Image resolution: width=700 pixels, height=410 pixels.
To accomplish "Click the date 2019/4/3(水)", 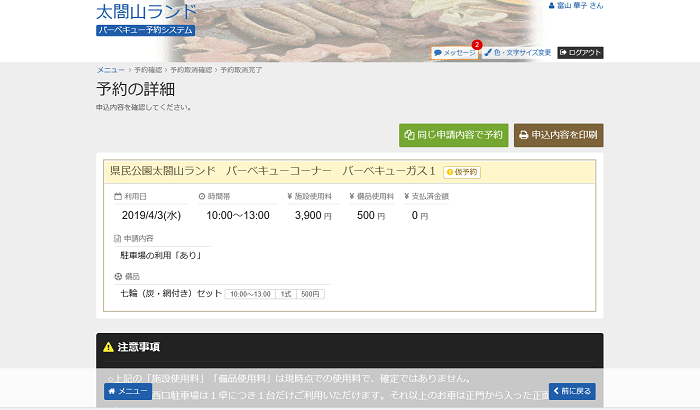I will (x=151, y=215).
